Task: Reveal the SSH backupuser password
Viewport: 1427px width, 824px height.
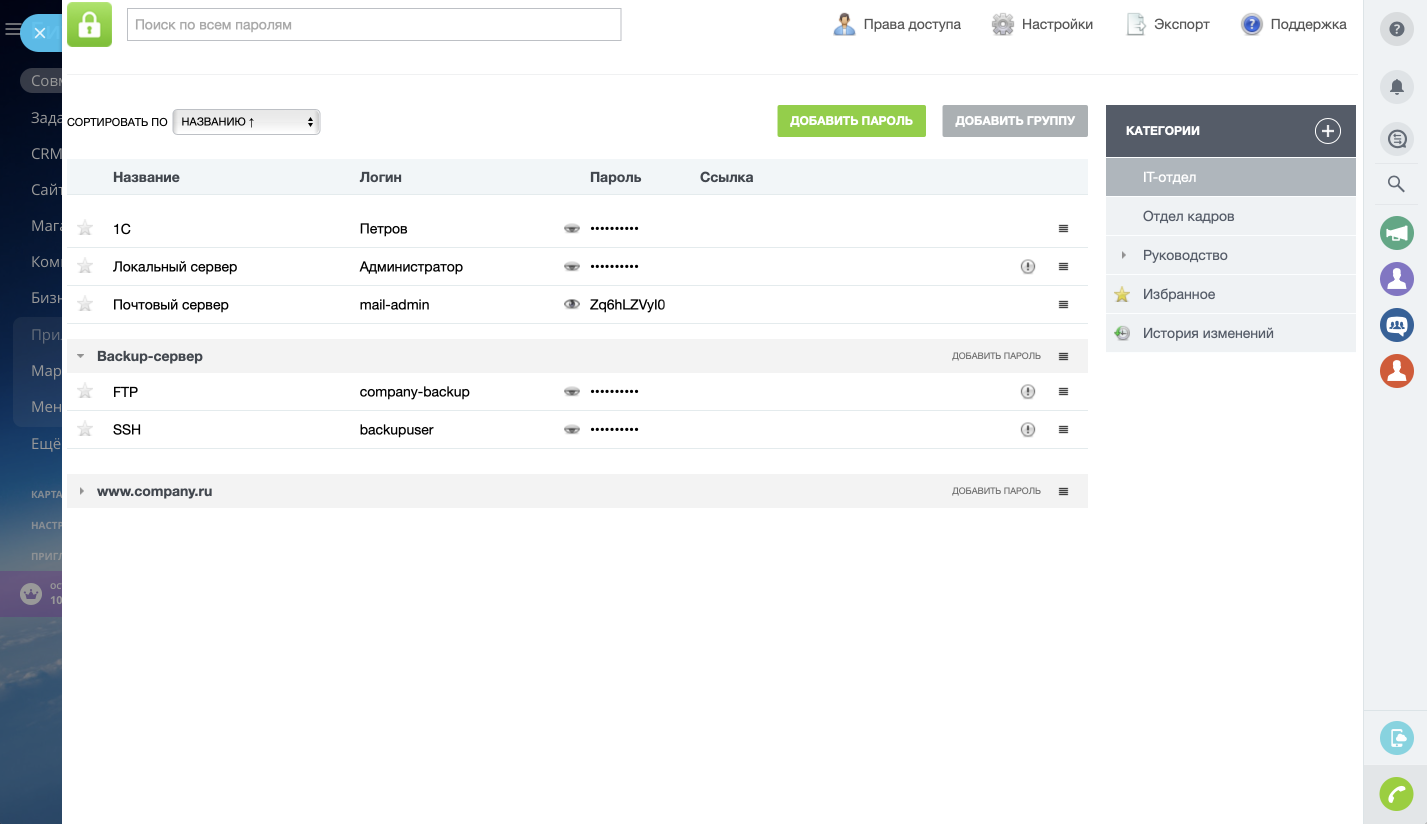Action: tap(572, 430)
